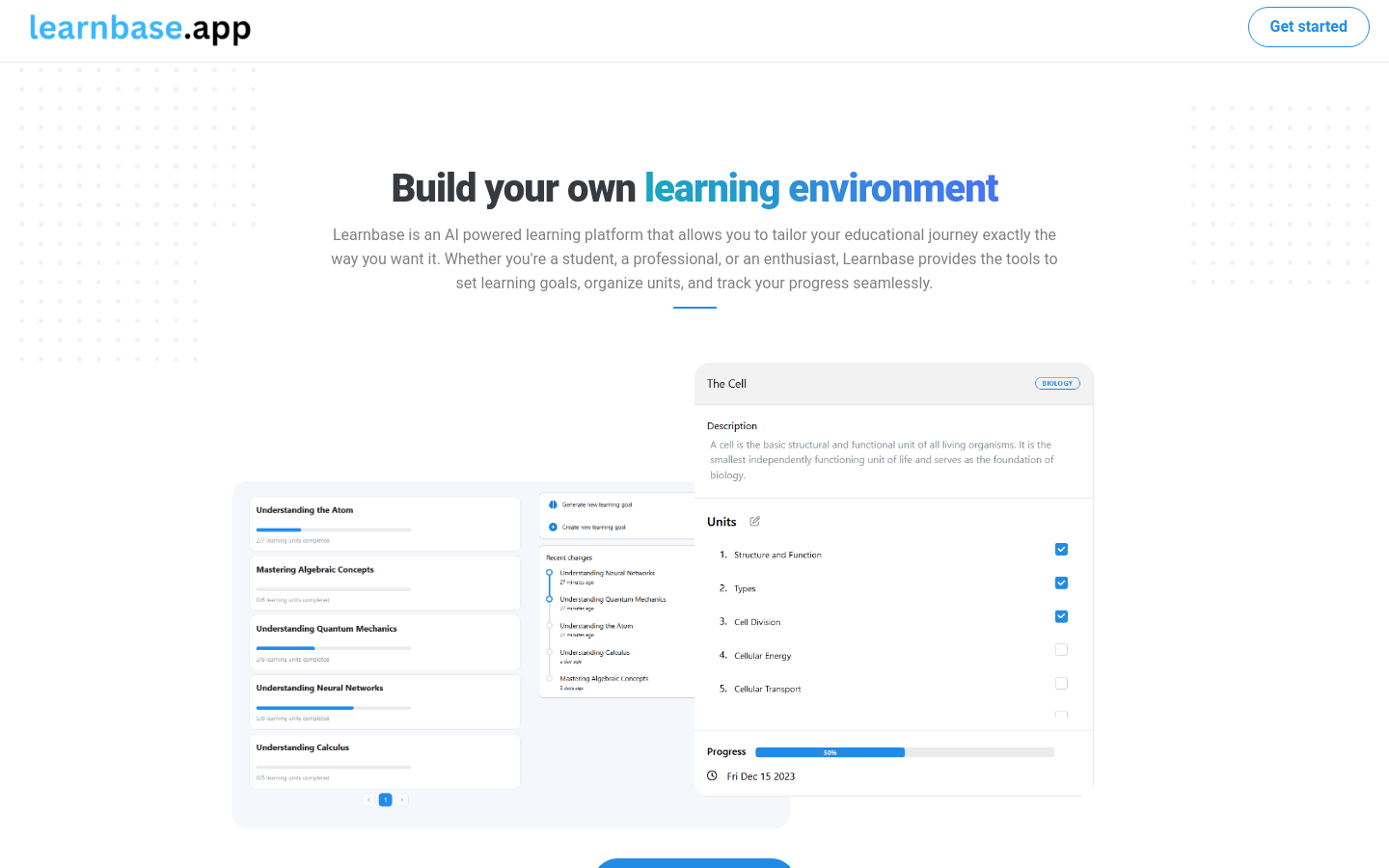The width and height of the screenshot is (1389, 868).
Task: Click the Progress label on The Cell card
Action: 726,752
